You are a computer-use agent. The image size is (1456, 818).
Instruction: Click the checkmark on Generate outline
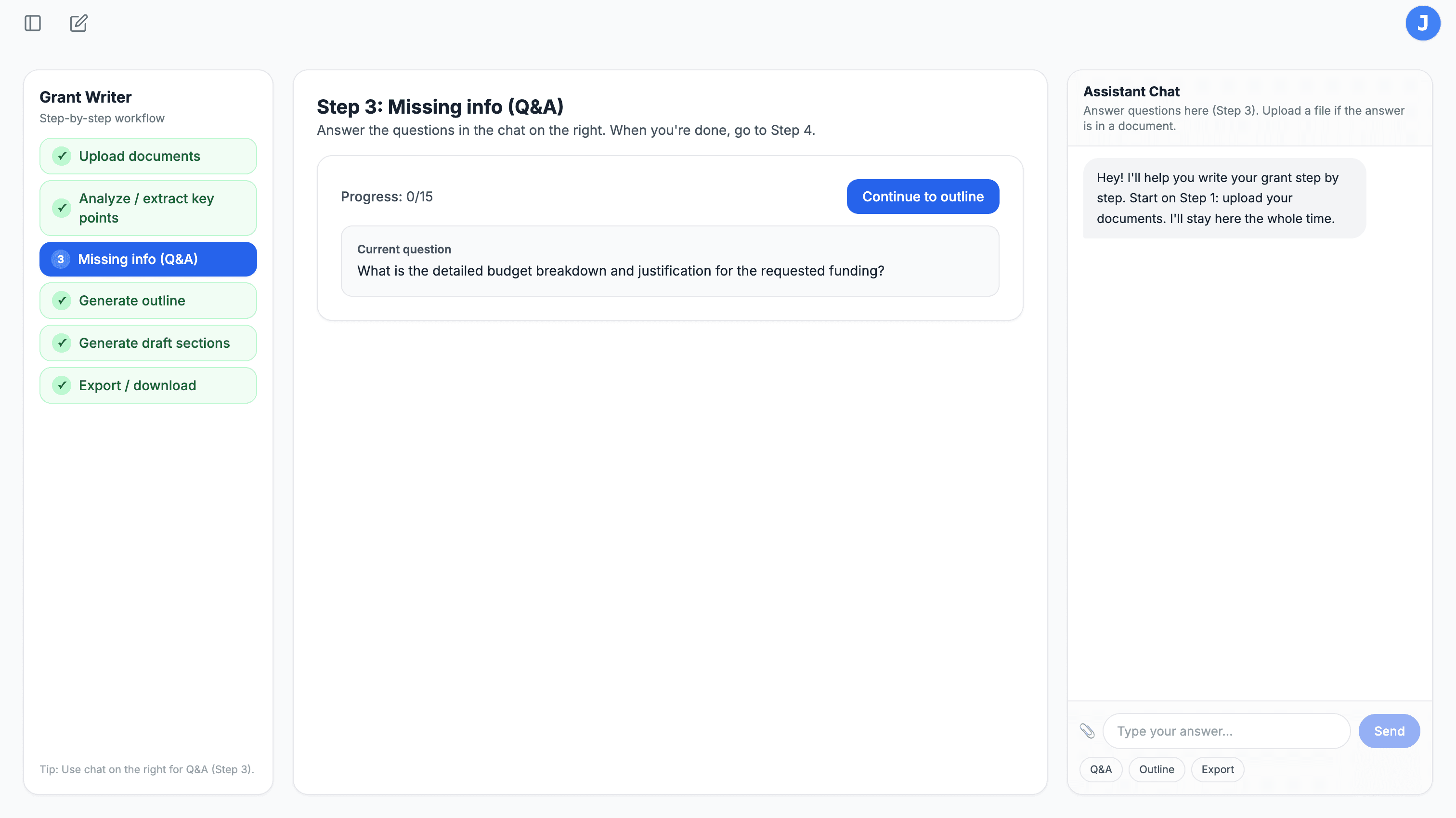(62, 301)
